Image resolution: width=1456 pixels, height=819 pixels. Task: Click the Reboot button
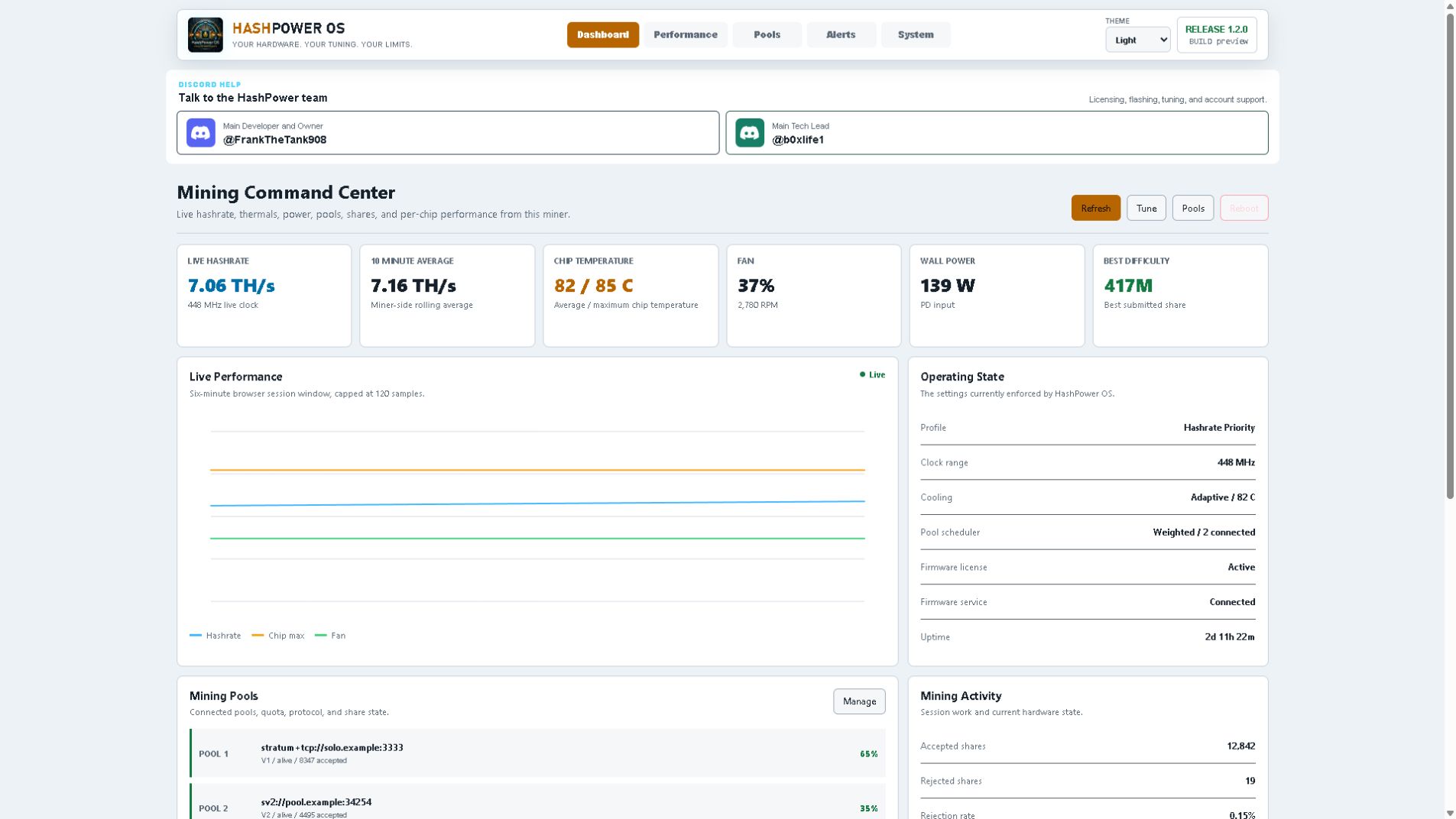click(x=1244, y=209)
